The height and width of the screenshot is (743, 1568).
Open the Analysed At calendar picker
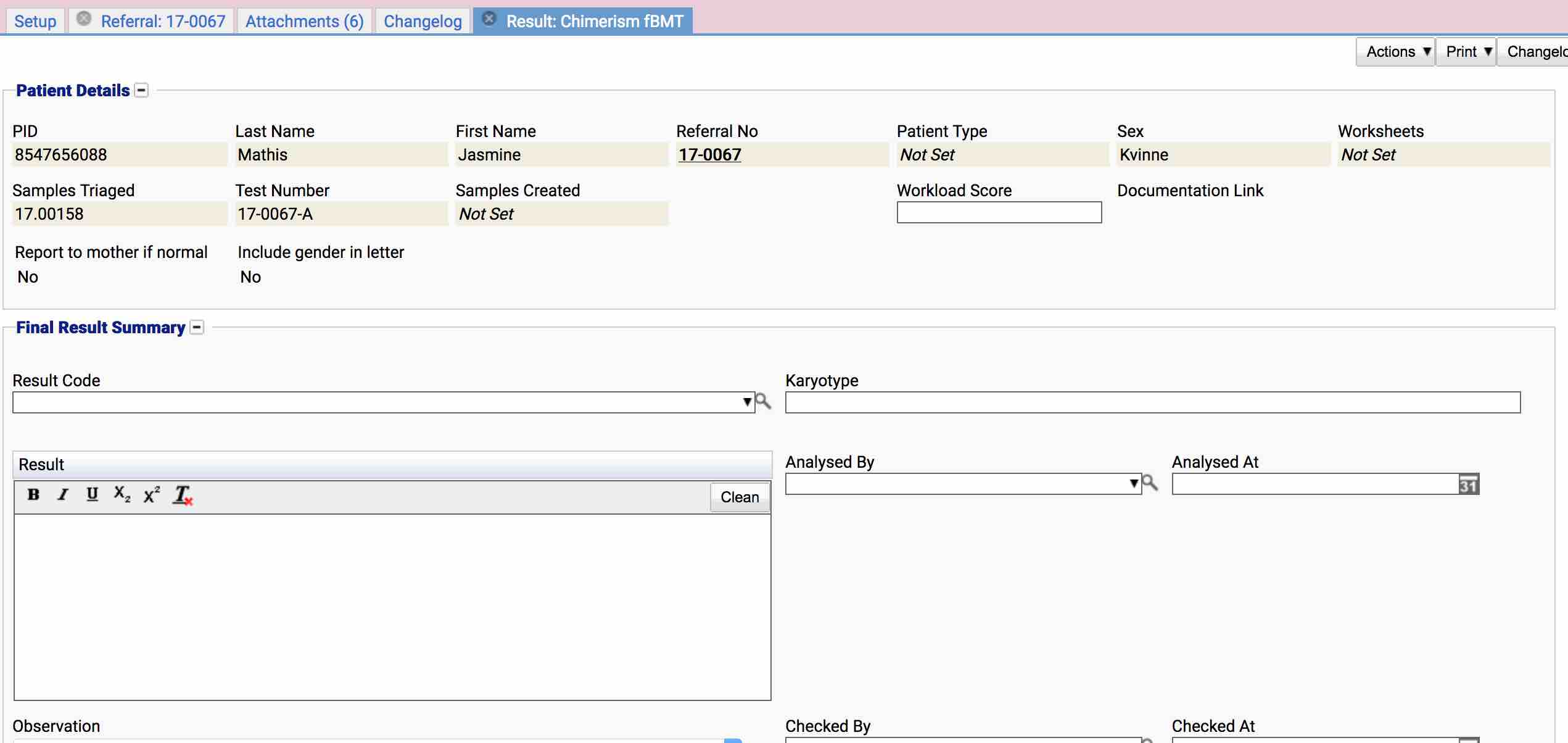click(1468, 484)
